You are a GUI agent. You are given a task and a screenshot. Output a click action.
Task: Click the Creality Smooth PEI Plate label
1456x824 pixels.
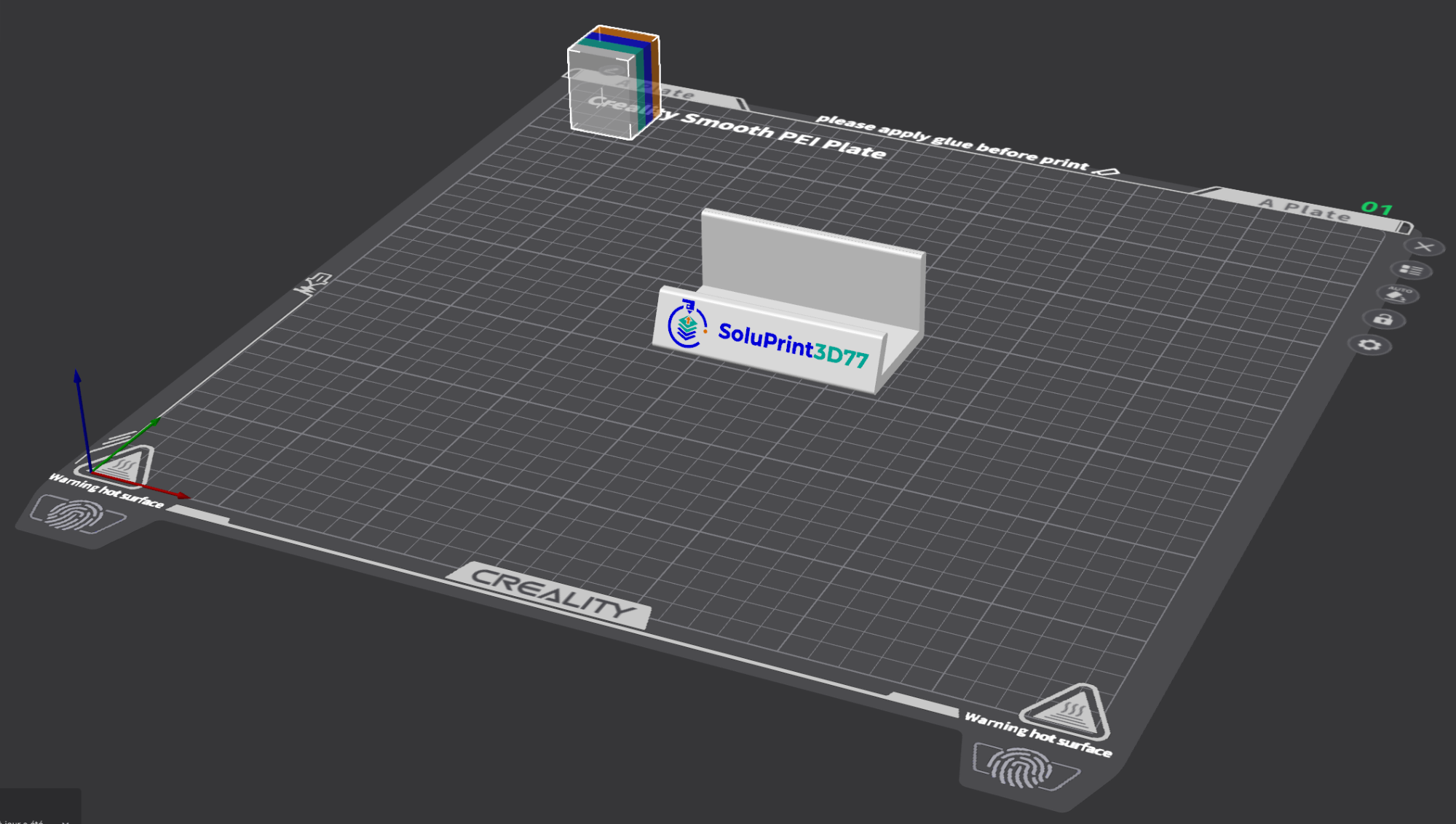point(783,135)
